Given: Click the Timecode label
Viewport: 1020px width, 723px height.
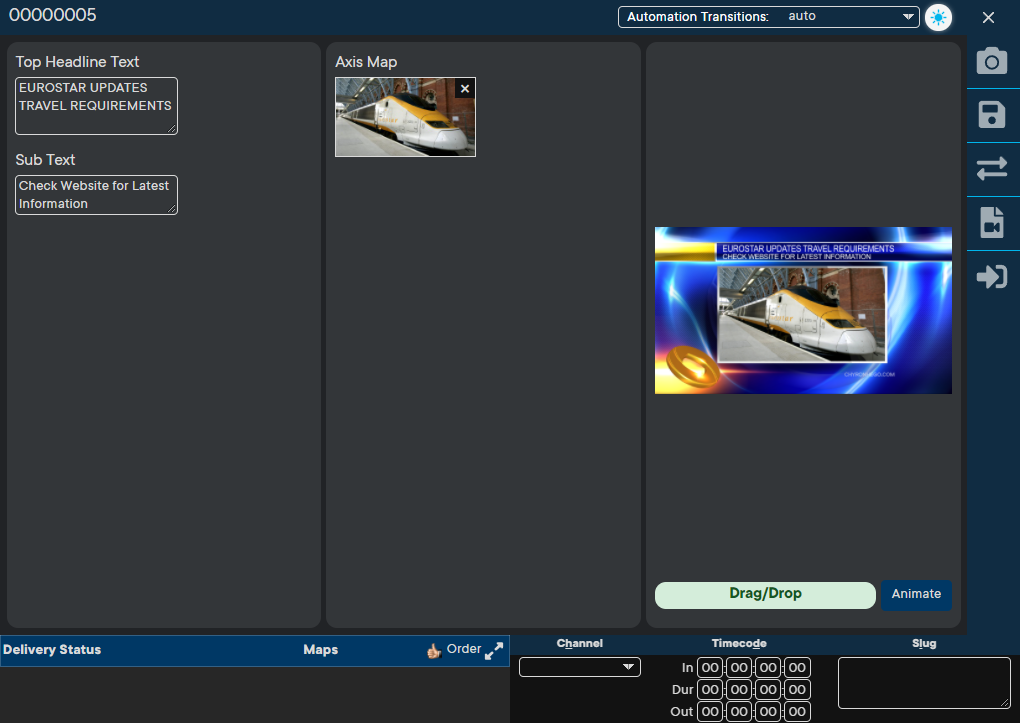Looking at the screenshot, I should click(x=739, y=643).
